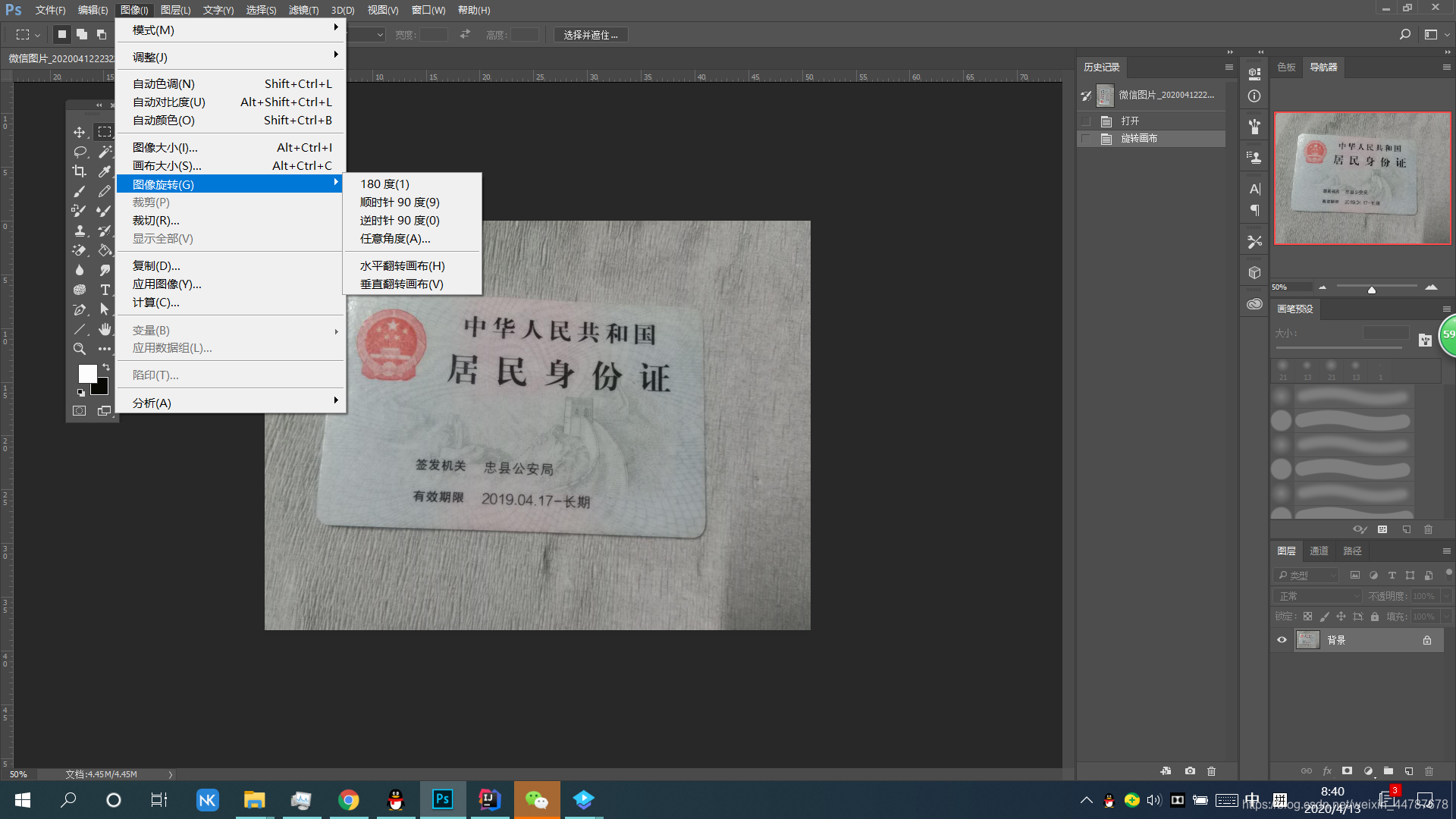Select the Horizontal Type tool

105,290
